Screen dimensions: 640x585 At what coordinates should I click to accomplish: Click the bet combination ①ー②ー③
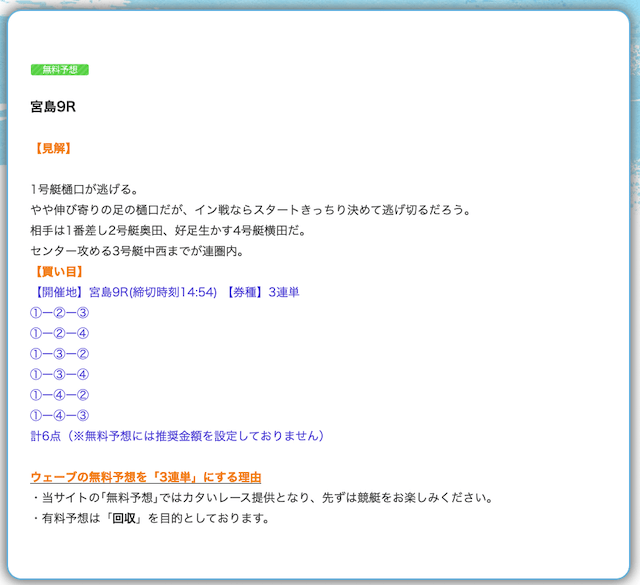(60, 313)
